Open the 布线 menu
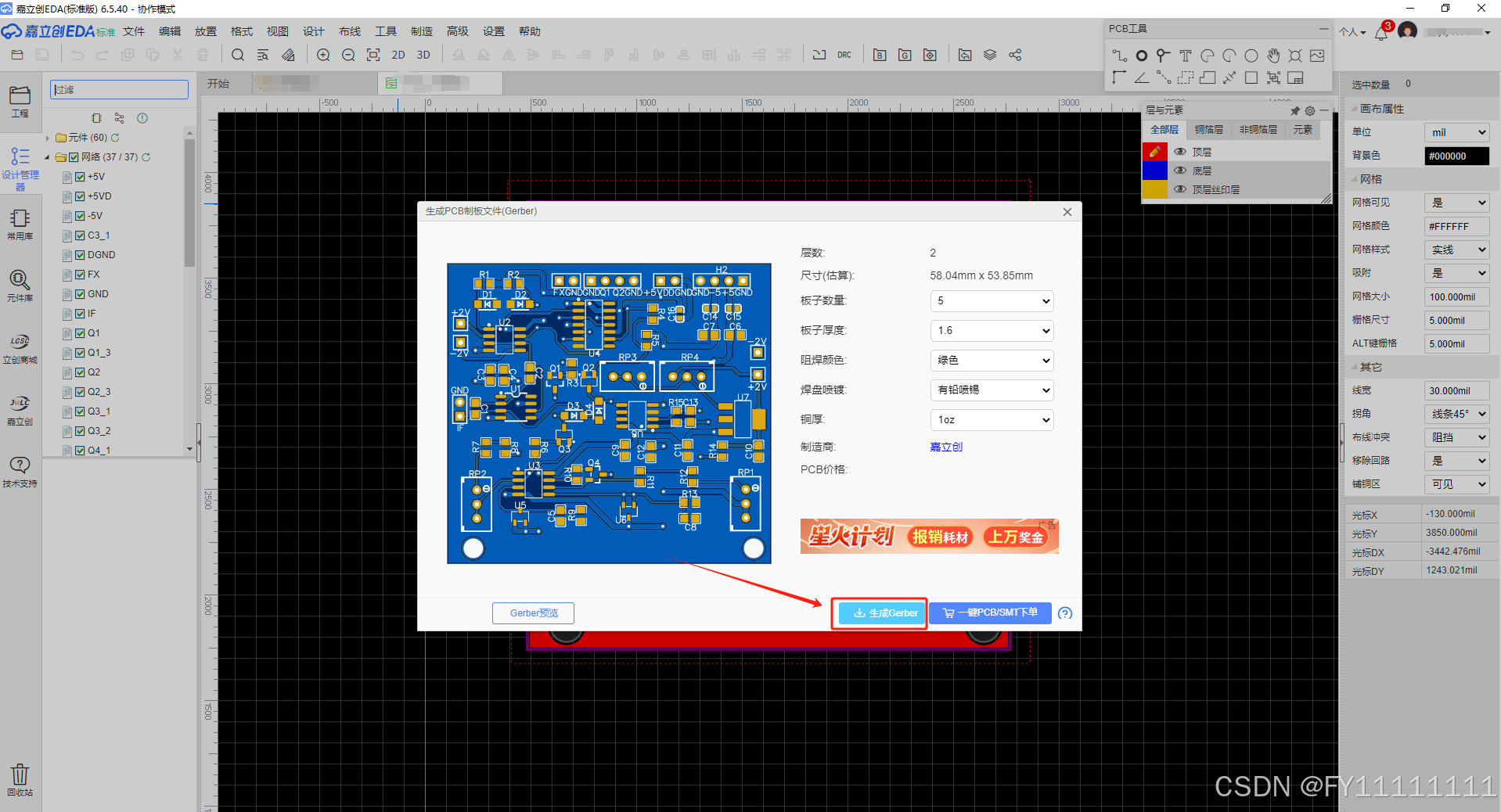1501x812 pixels. pos(350,31)
